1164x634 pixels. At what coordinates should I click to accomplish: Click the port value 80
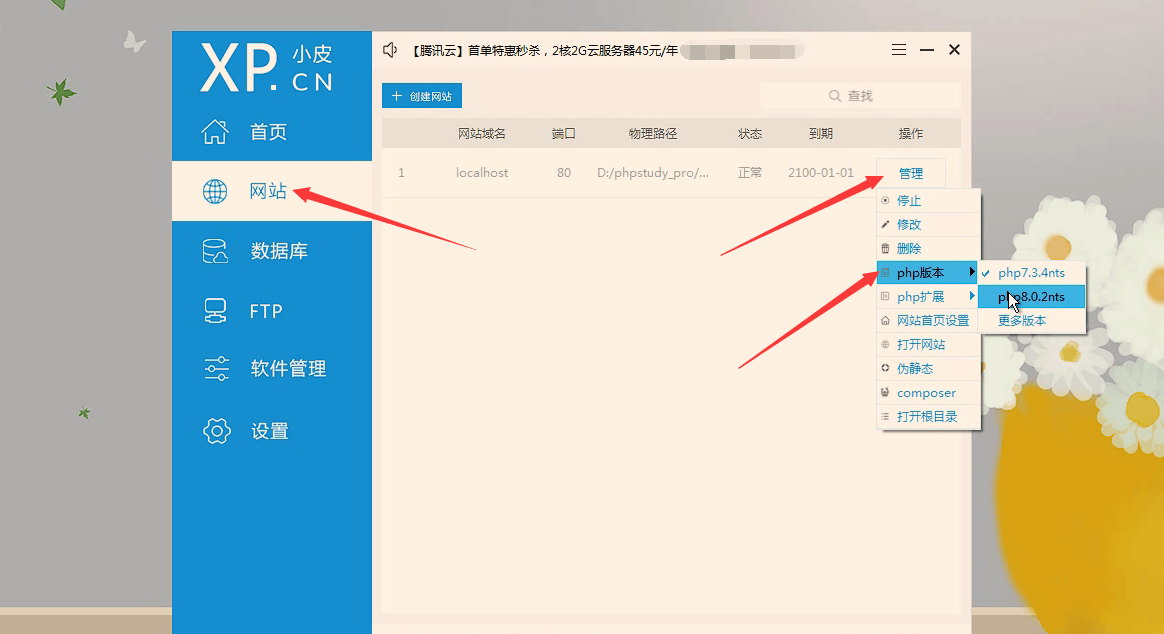click(x=564, y=172)
